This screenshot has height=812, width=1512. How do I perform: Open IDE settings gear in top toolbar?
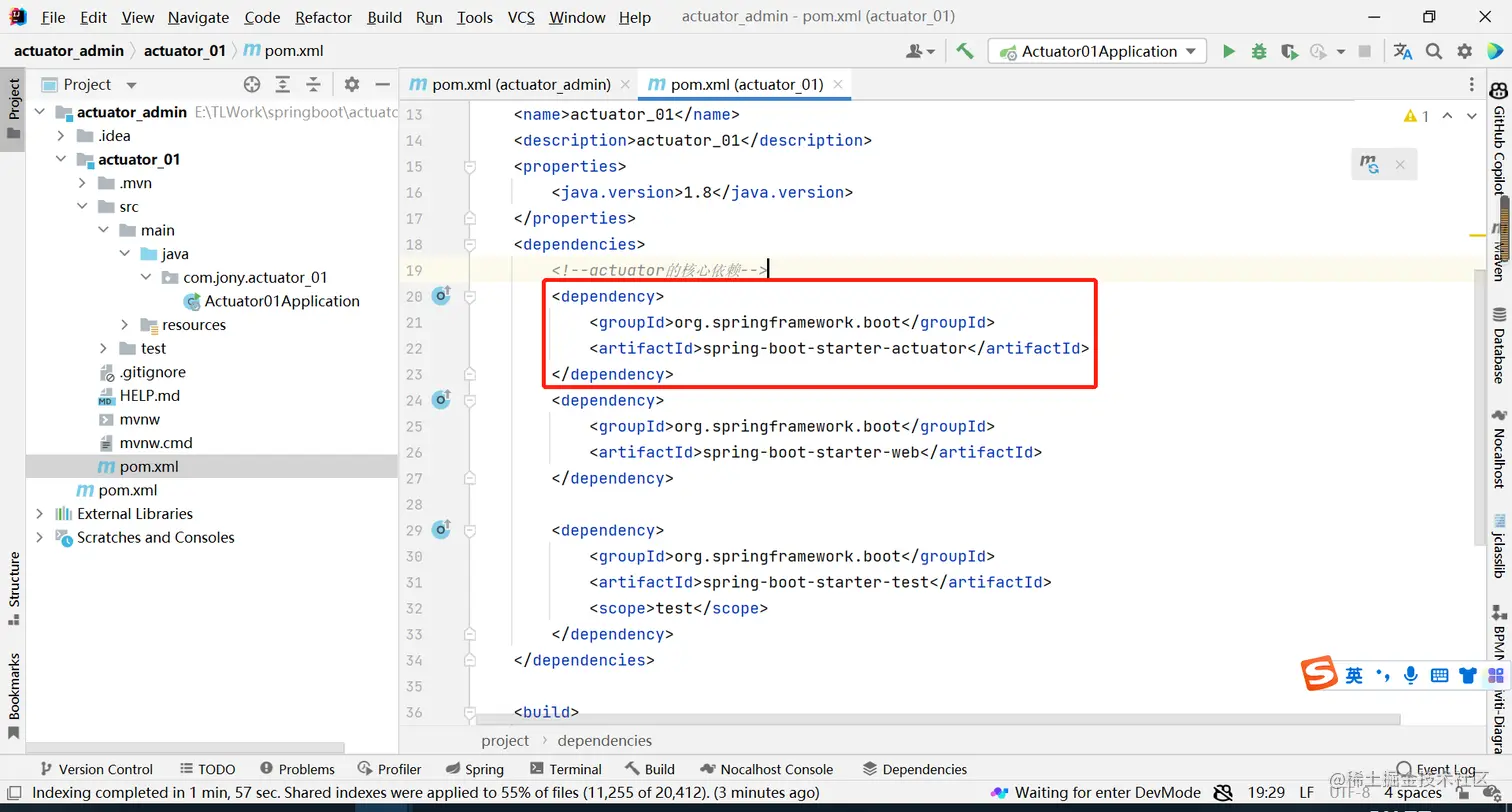(1465, 51)
